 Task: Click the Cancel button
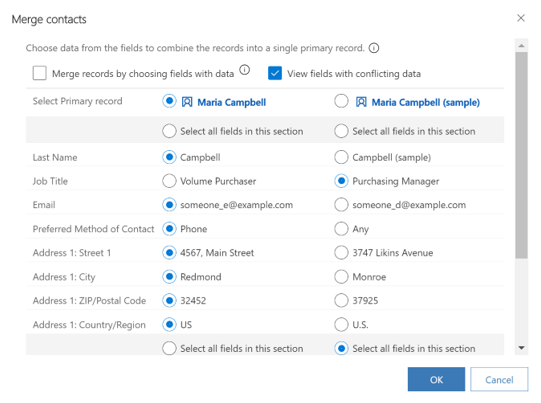(499, 380)
